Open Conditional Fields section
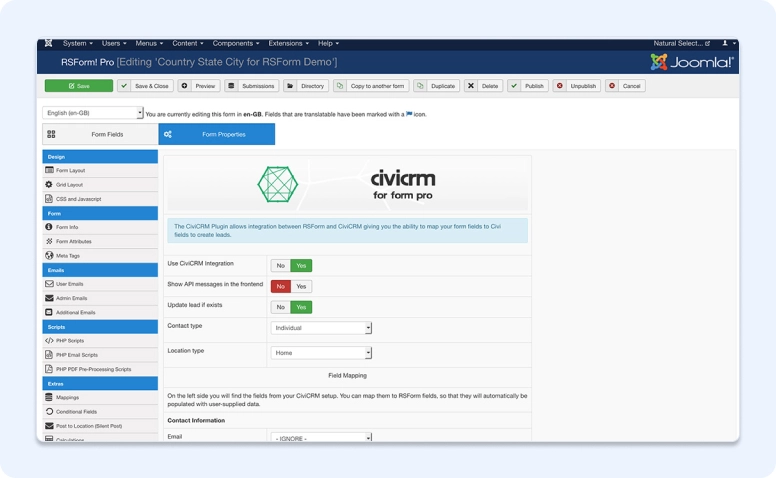 pyautogui.click(x=76, y=412)
